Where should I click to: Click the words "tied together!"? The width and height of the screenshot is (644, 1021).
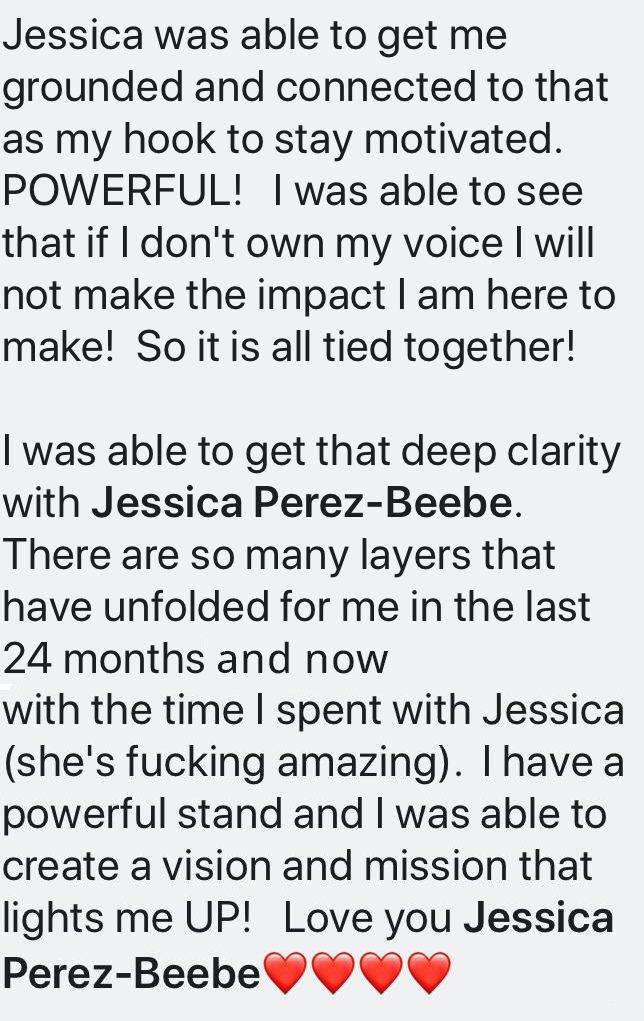pos(449,347)
